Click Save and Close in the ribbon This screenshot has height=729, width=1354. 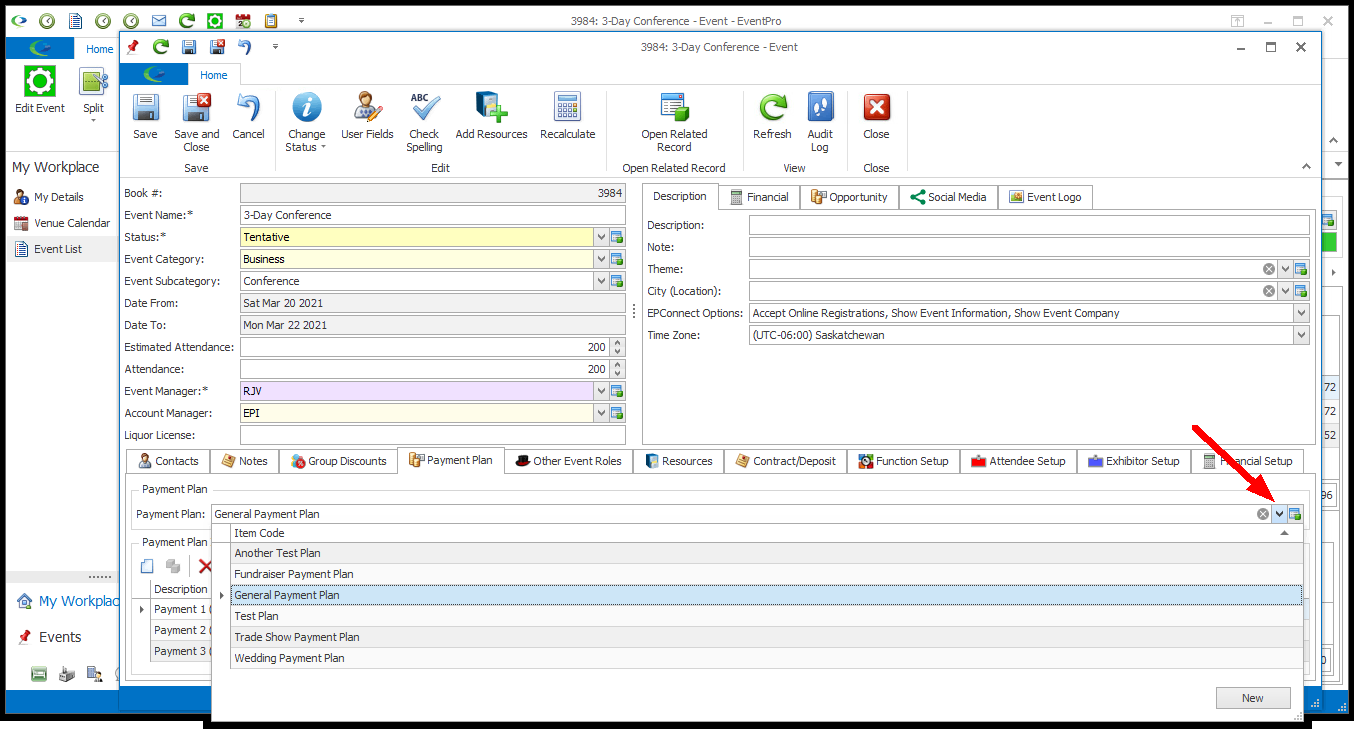[196, 122]
